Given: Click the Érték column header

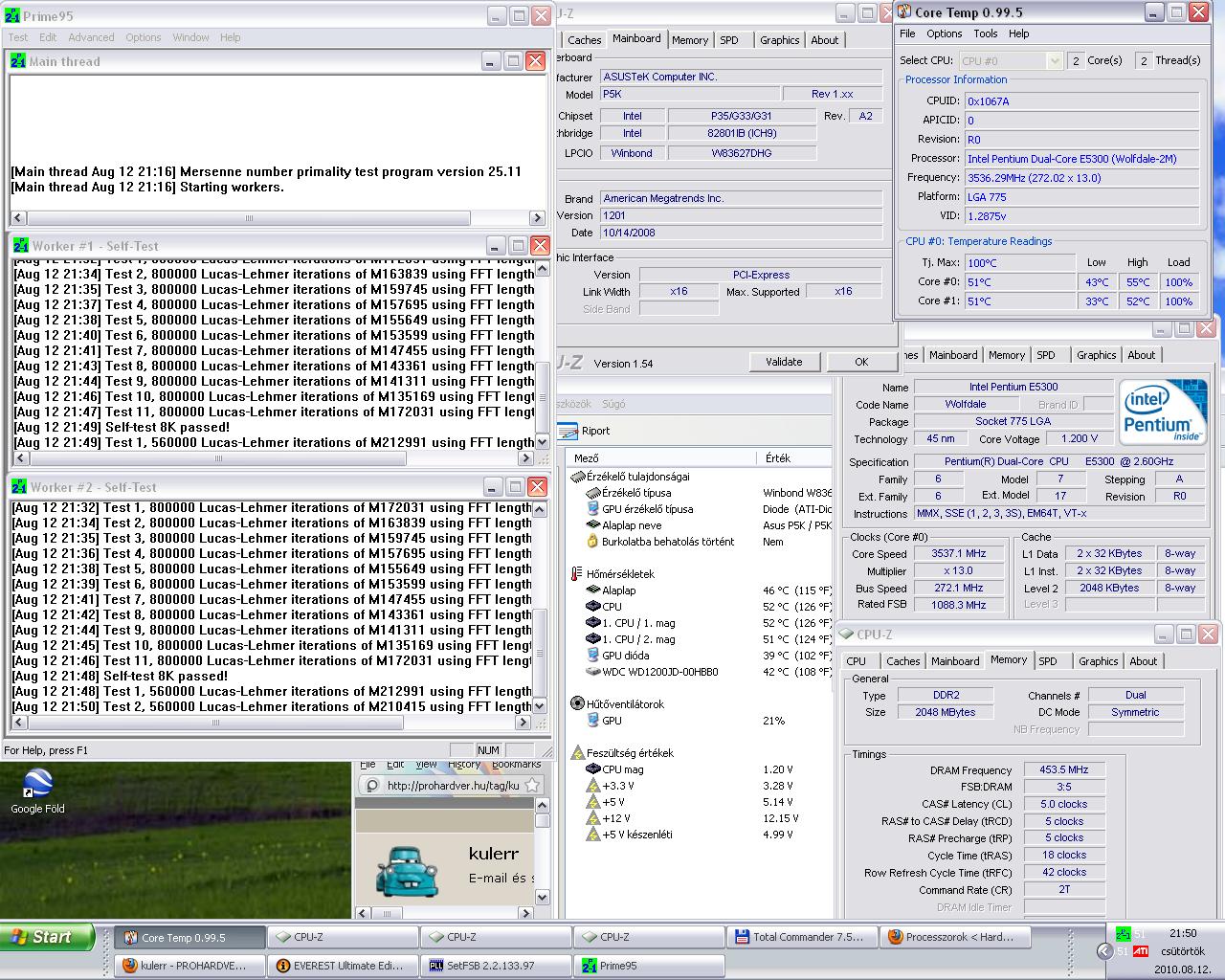Looking at the screenshot, I should (794, 458).
